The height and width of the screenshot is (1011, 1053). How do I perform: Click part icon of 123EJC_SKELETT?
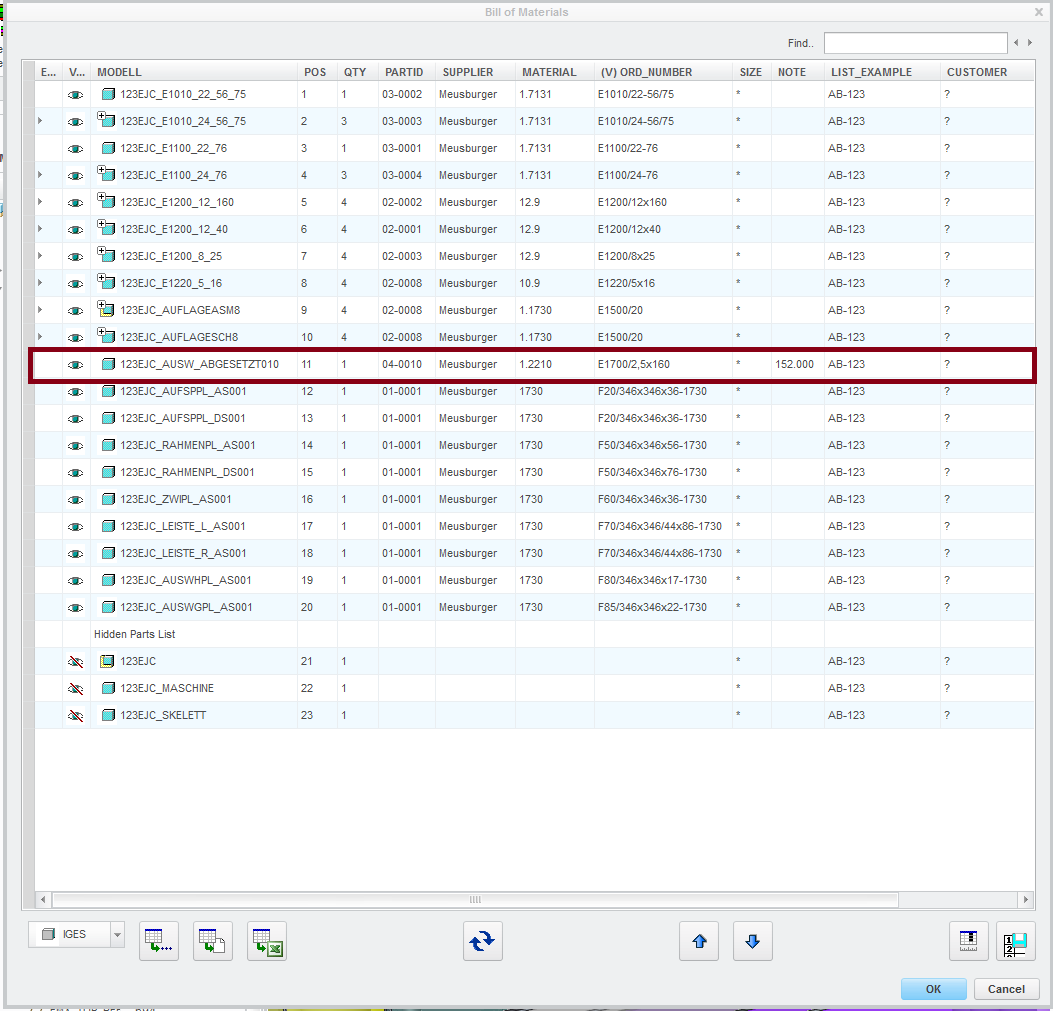point(107,715)
